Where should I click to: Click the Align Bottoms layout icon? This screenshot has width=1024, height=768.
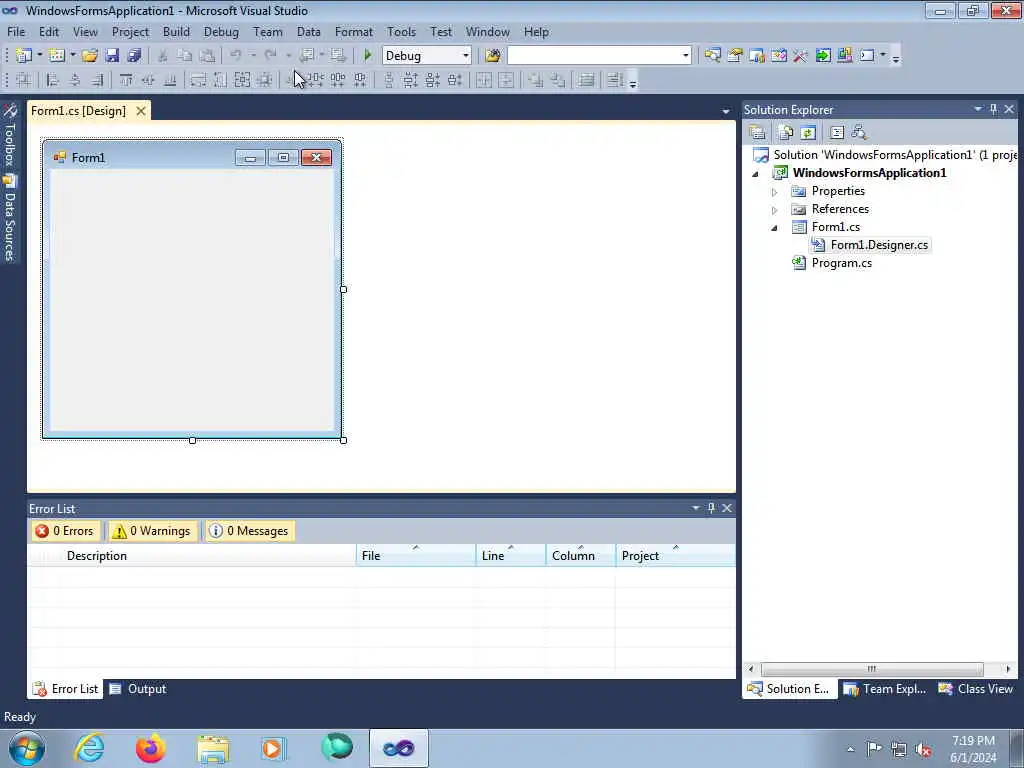170,80
